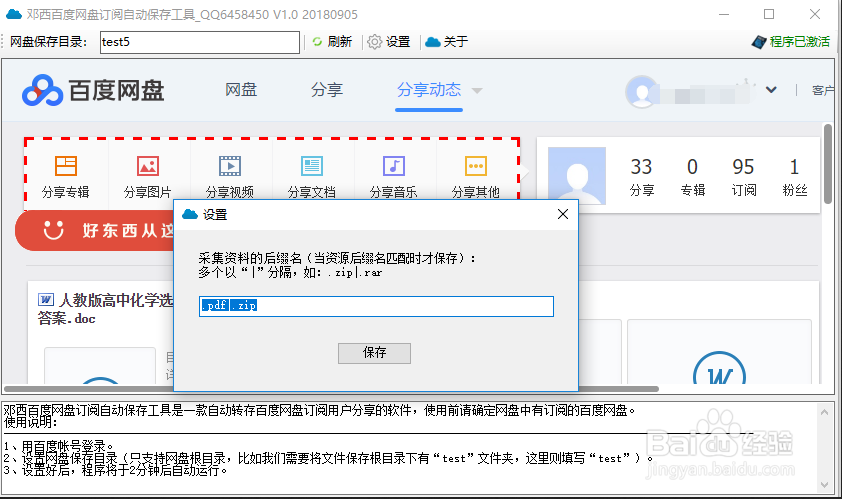Open the 关于 about cloud item
The width and height of the screenshot is (842, 499).
point(446,42)
